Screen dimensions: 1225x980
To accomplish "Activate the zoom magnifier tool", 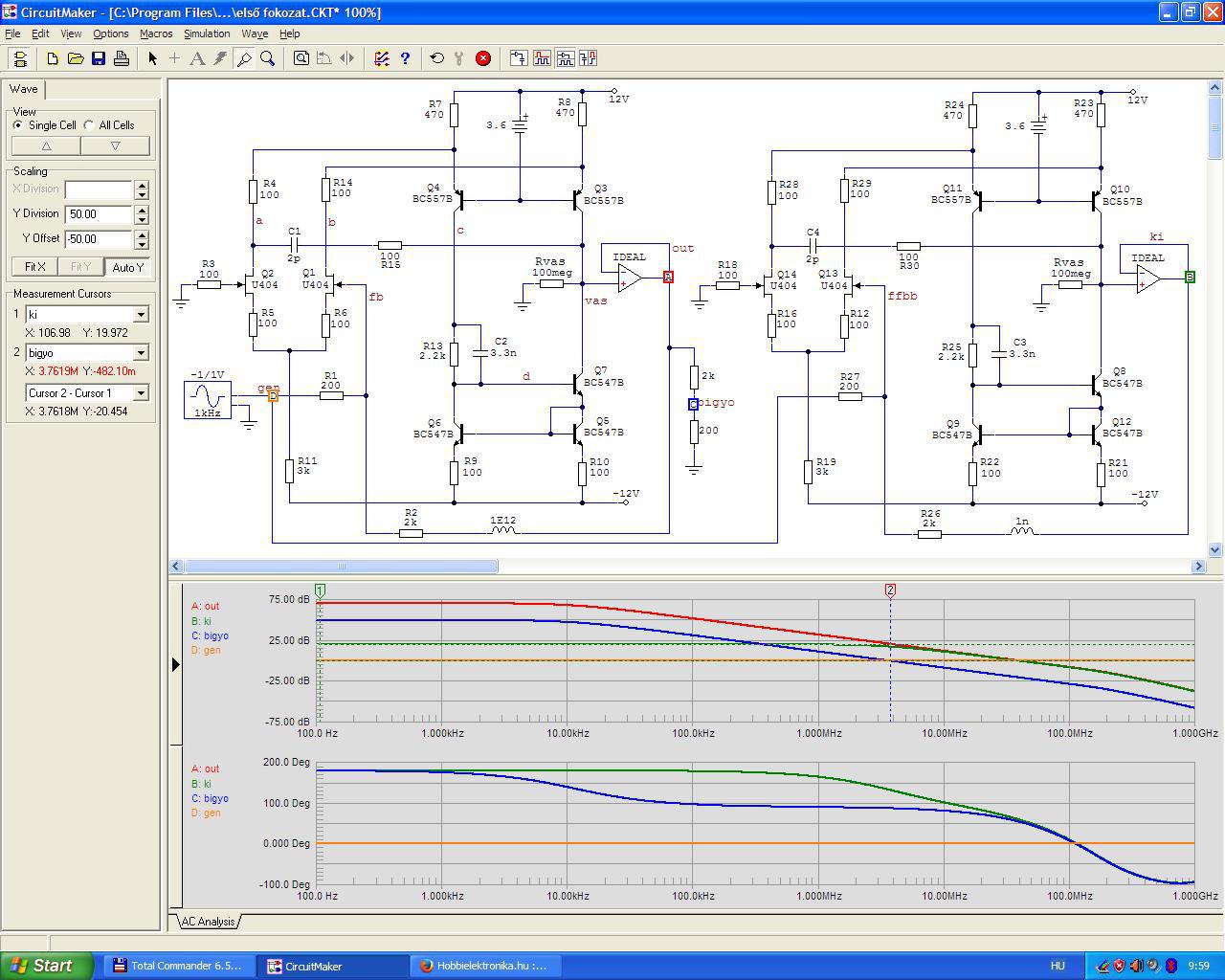I will pos(268,58).
